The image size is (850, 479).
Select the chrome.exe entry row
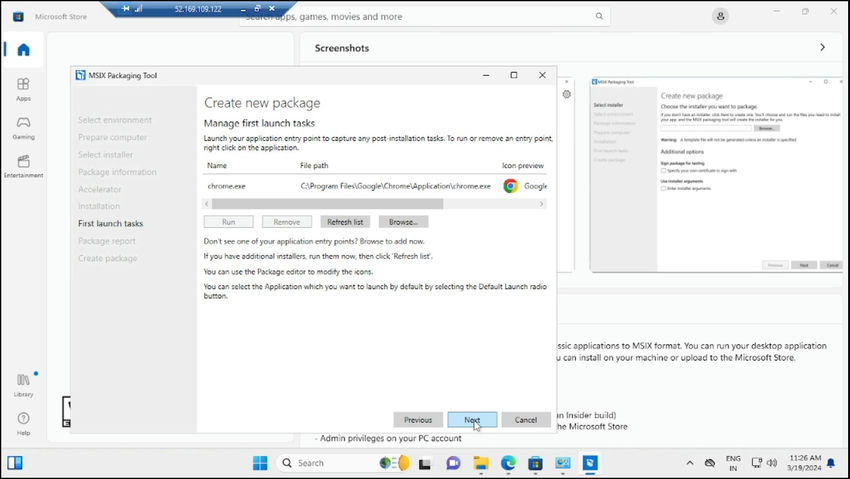375,186
